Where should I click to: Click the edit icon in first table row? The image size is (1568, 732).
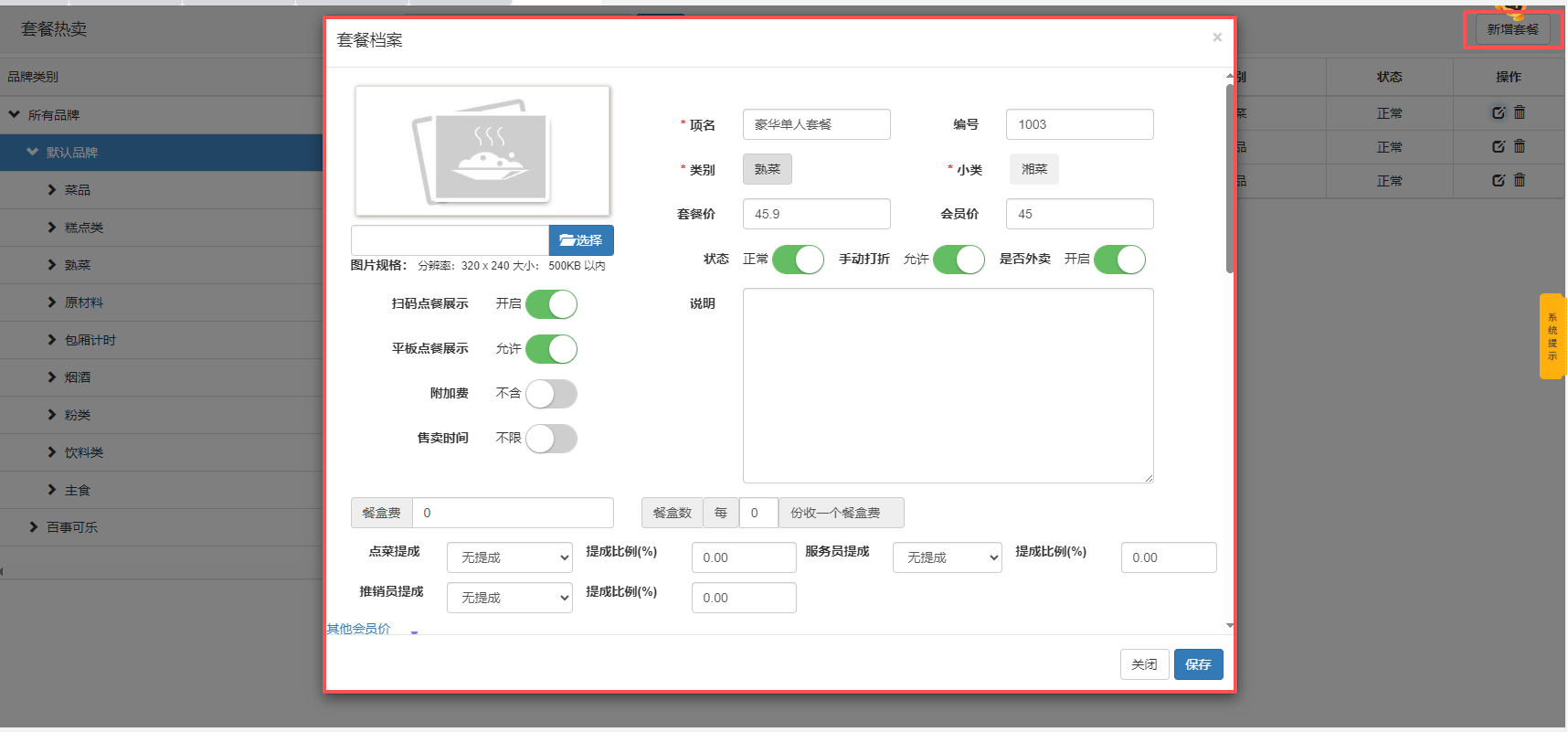coord(1499,113)
